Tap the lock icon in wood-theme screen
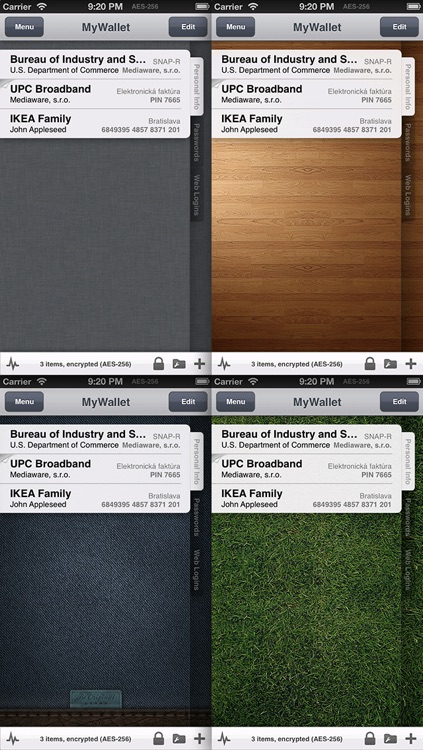The image size is (423, 750). (370, 364)
